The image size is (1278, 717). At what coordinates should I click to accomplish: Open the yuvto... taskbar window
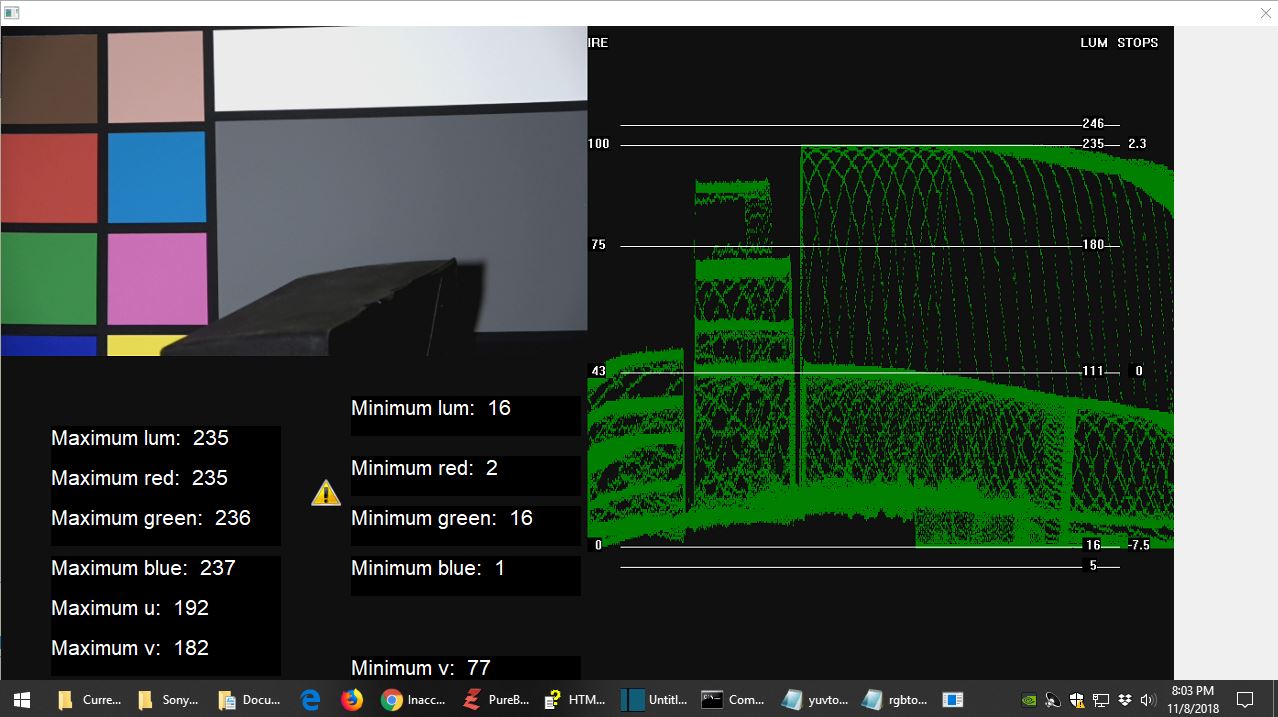tap(814, 699)
